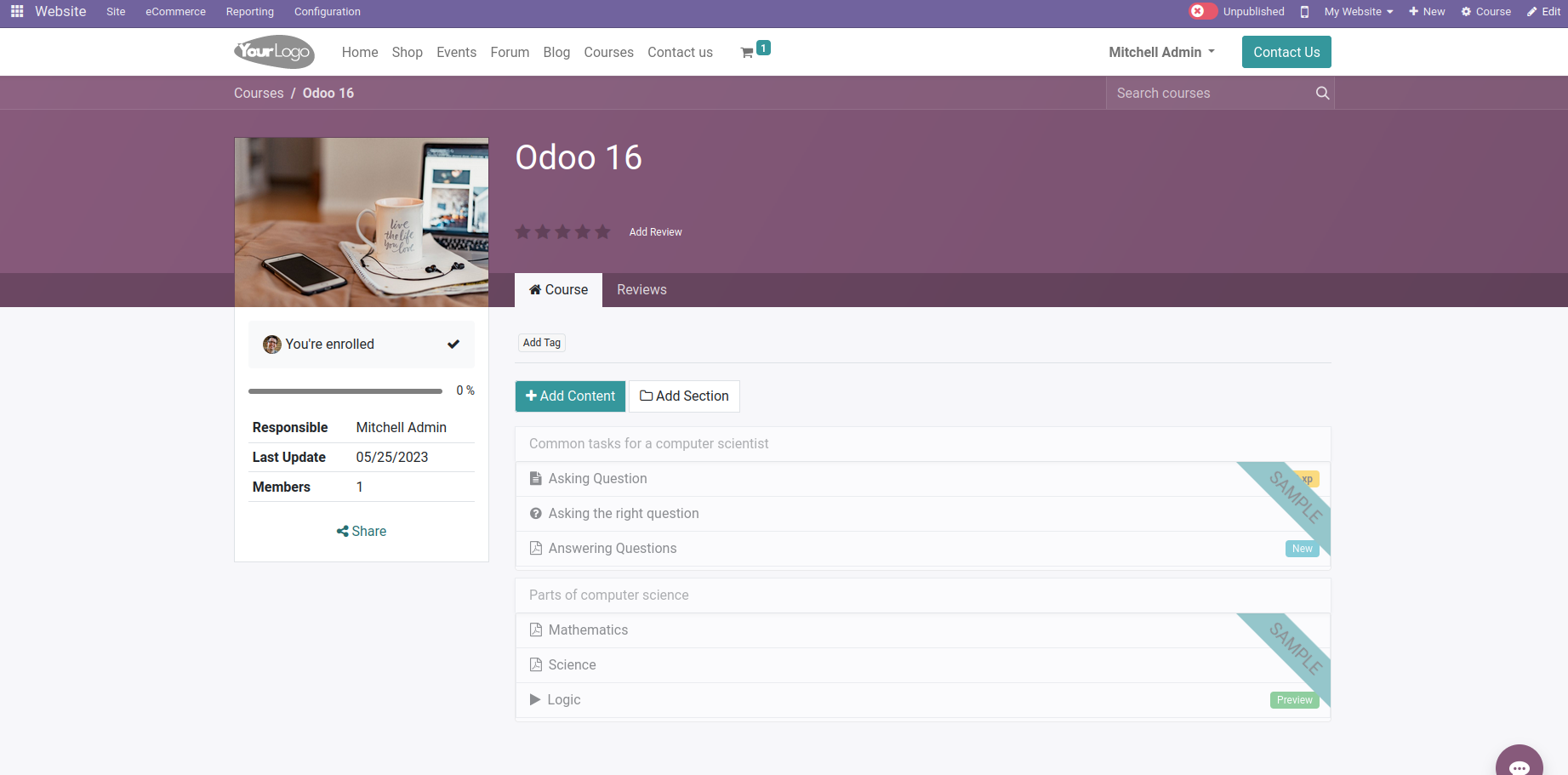
Task: Click the Odoo 16 course title
Action: [x=579, y=157]
